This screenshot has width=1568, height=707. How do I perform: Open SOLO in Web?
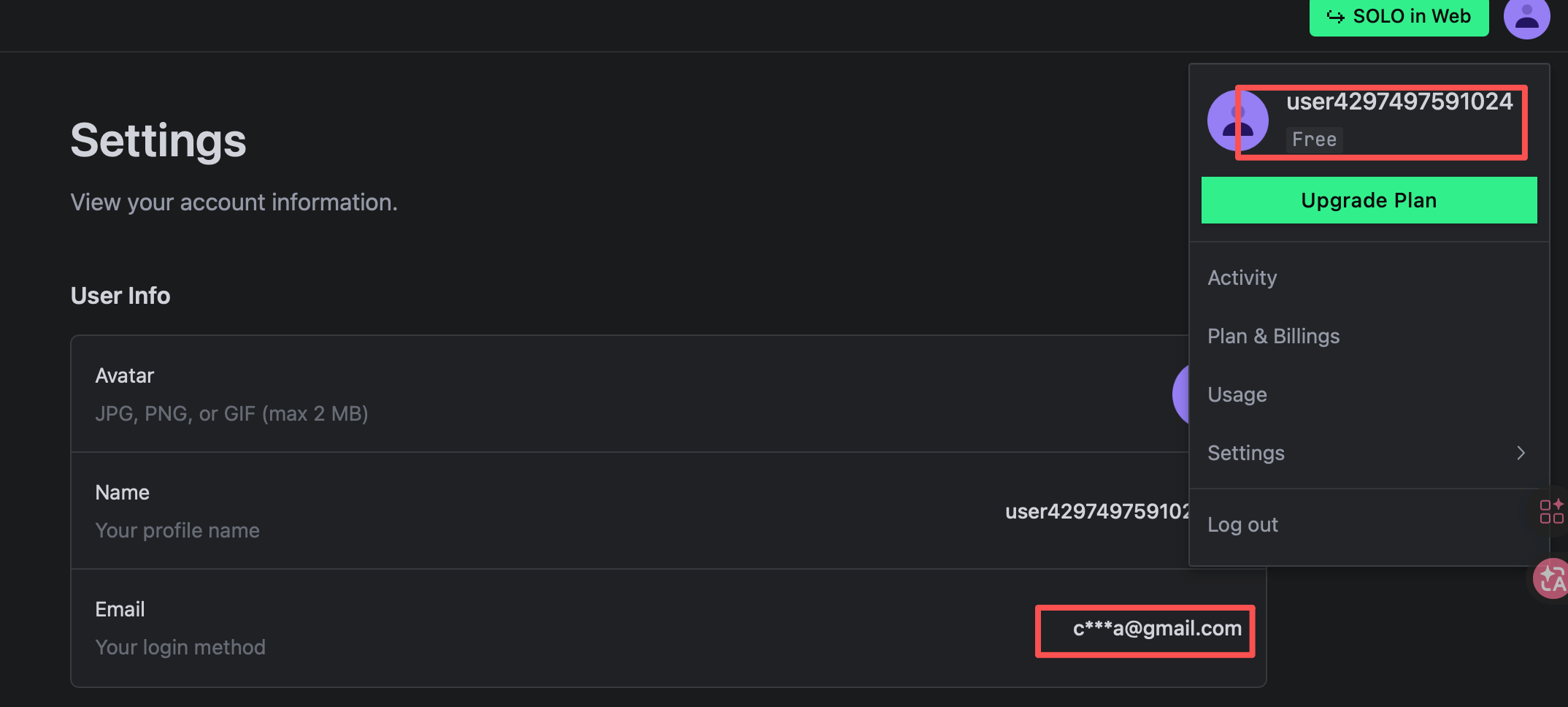[1399, 17]
